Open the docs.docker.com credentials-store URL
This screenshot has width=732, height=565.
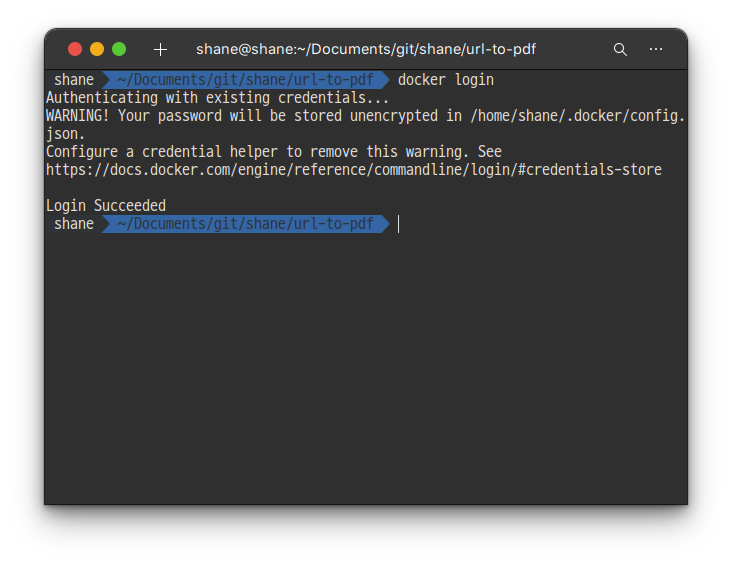pyautogui.click(x=353, y=170)
